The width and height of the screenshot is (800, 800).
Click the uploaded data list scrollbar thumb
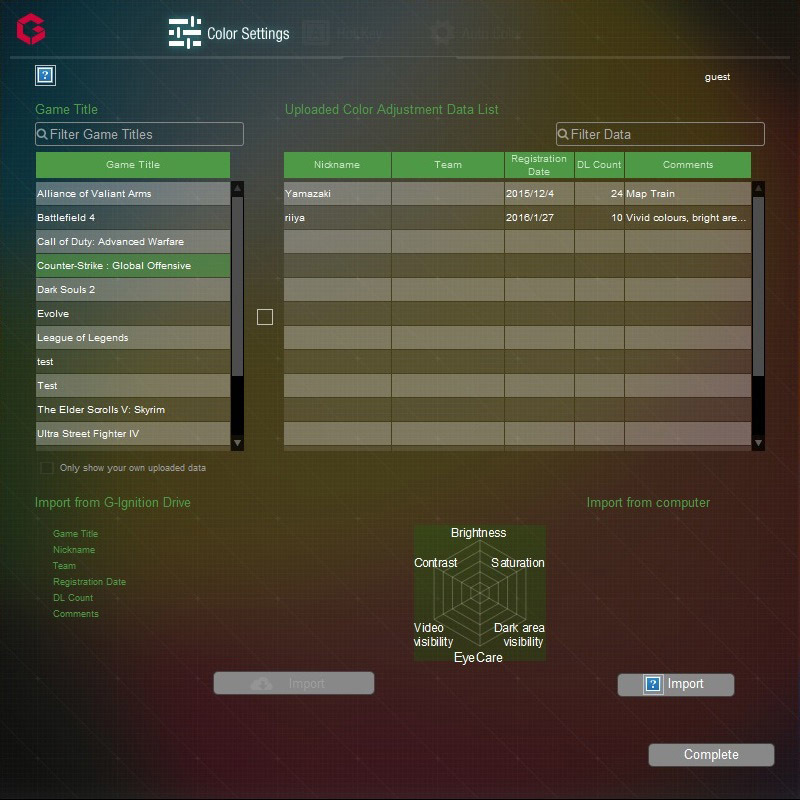[758, 286]
